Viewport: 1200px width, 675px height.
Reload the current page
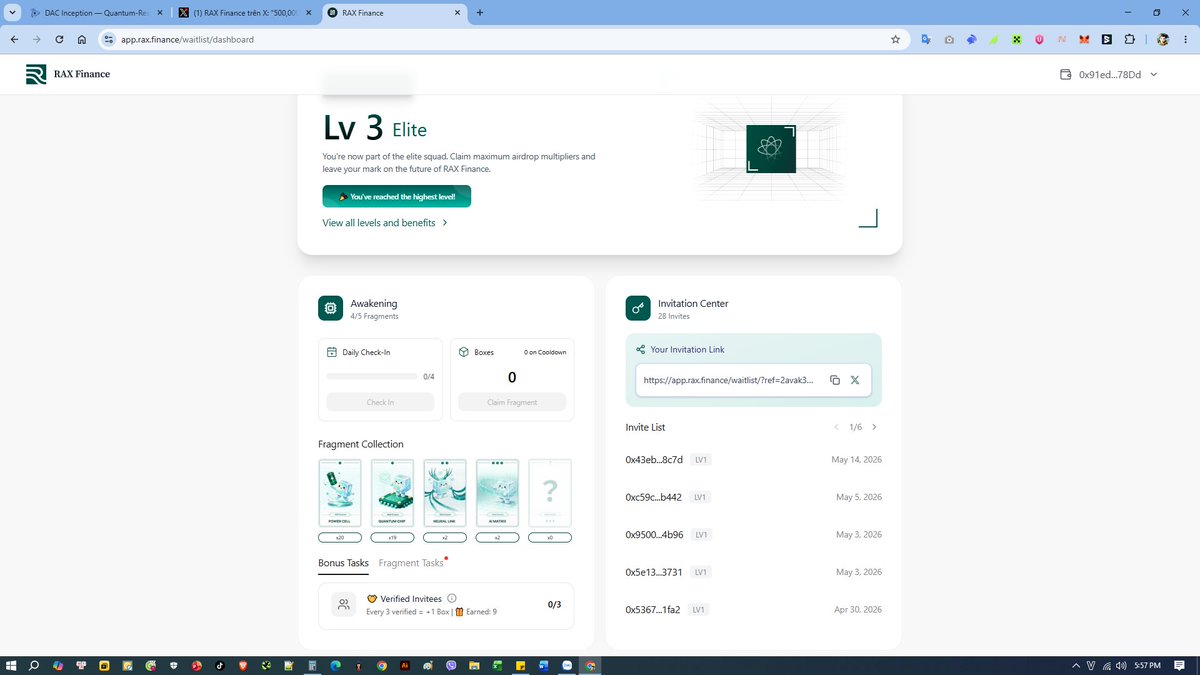tap(59, 39)
